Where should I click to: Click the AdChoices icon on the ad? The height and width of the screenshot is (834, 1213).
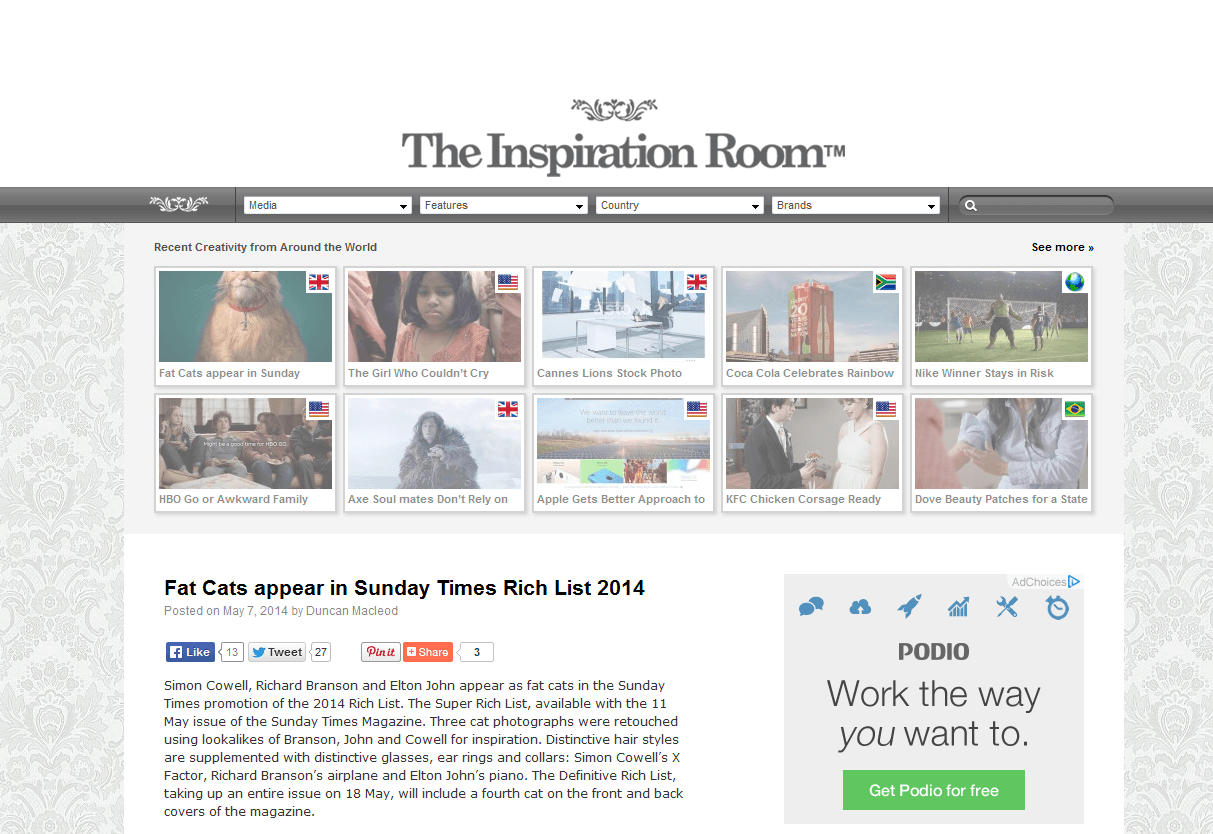pyautogui.click(x=1074, y=581)
